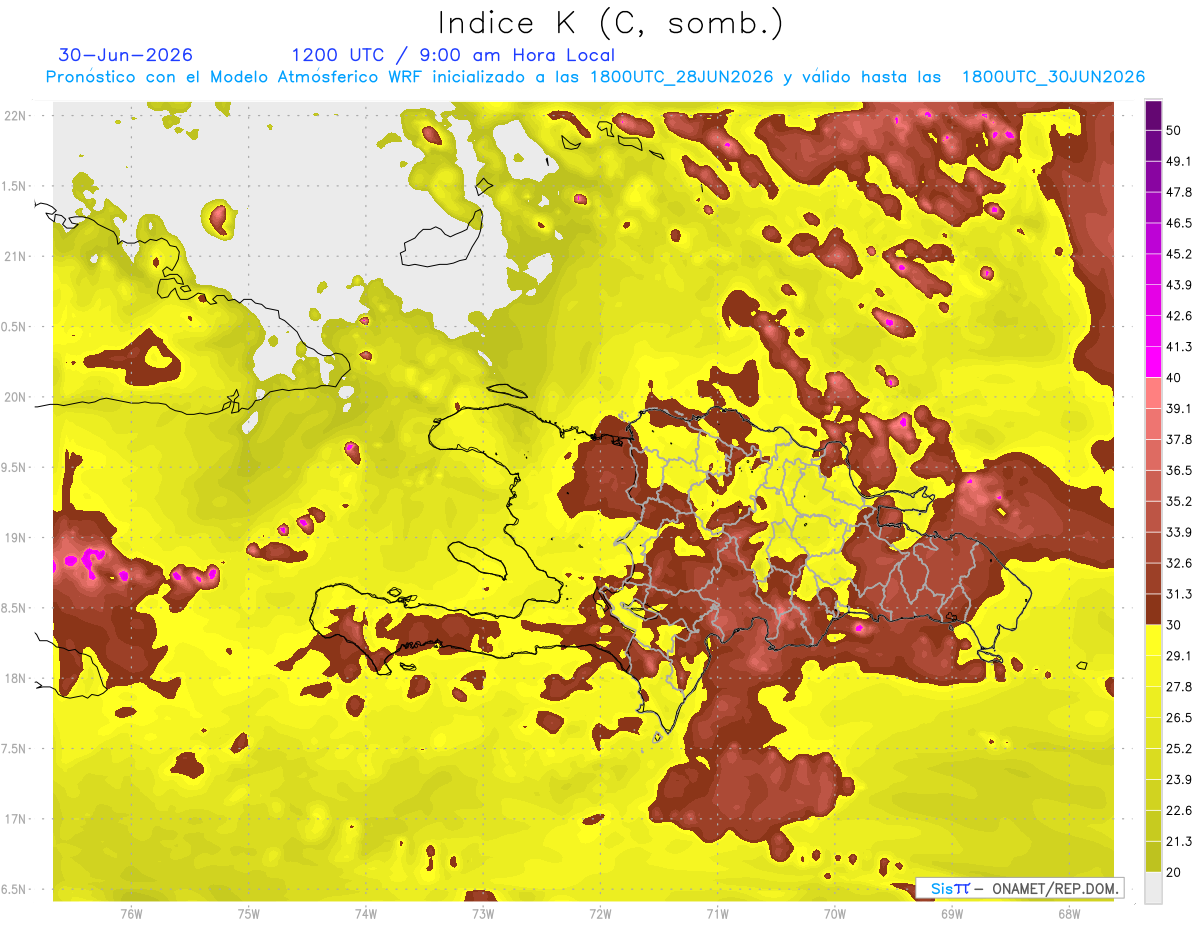
Task: Click the '71W' longitude label
Action: tap(717, 914)
